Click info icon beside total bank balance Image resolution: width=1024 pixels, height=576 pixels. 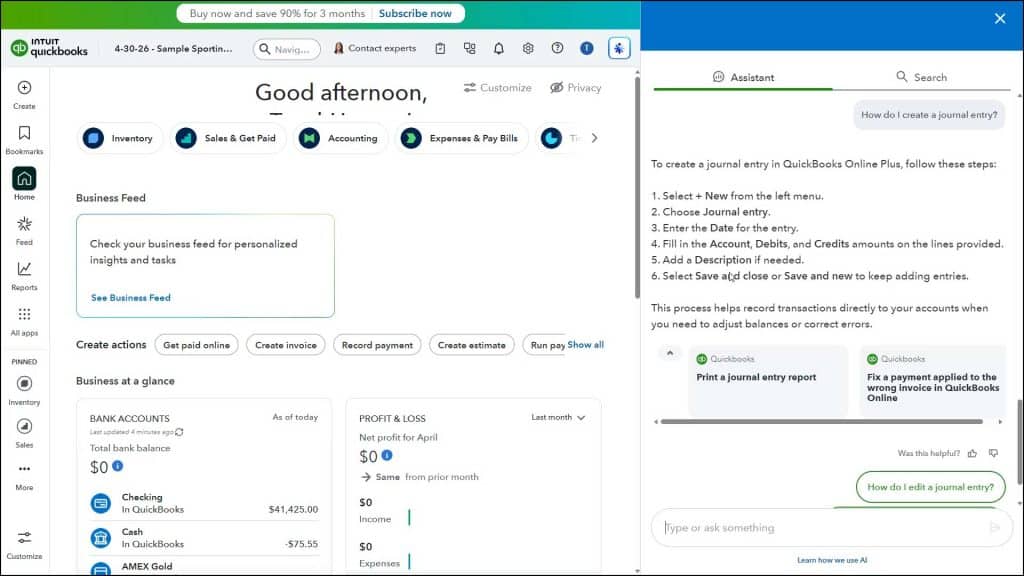click(118, 466)
